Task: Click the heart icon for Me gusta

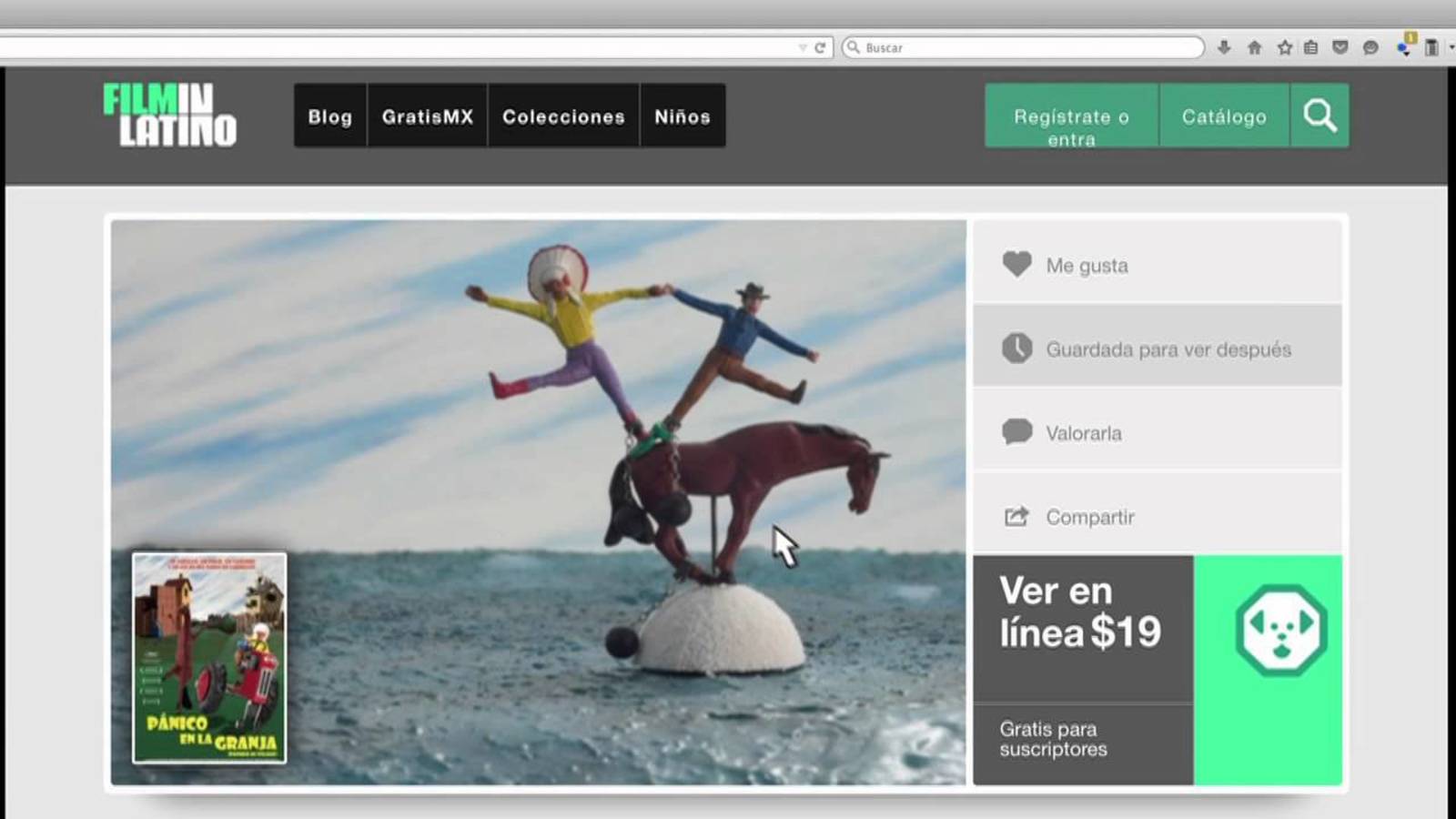Action: click(x=1016, y=264)
